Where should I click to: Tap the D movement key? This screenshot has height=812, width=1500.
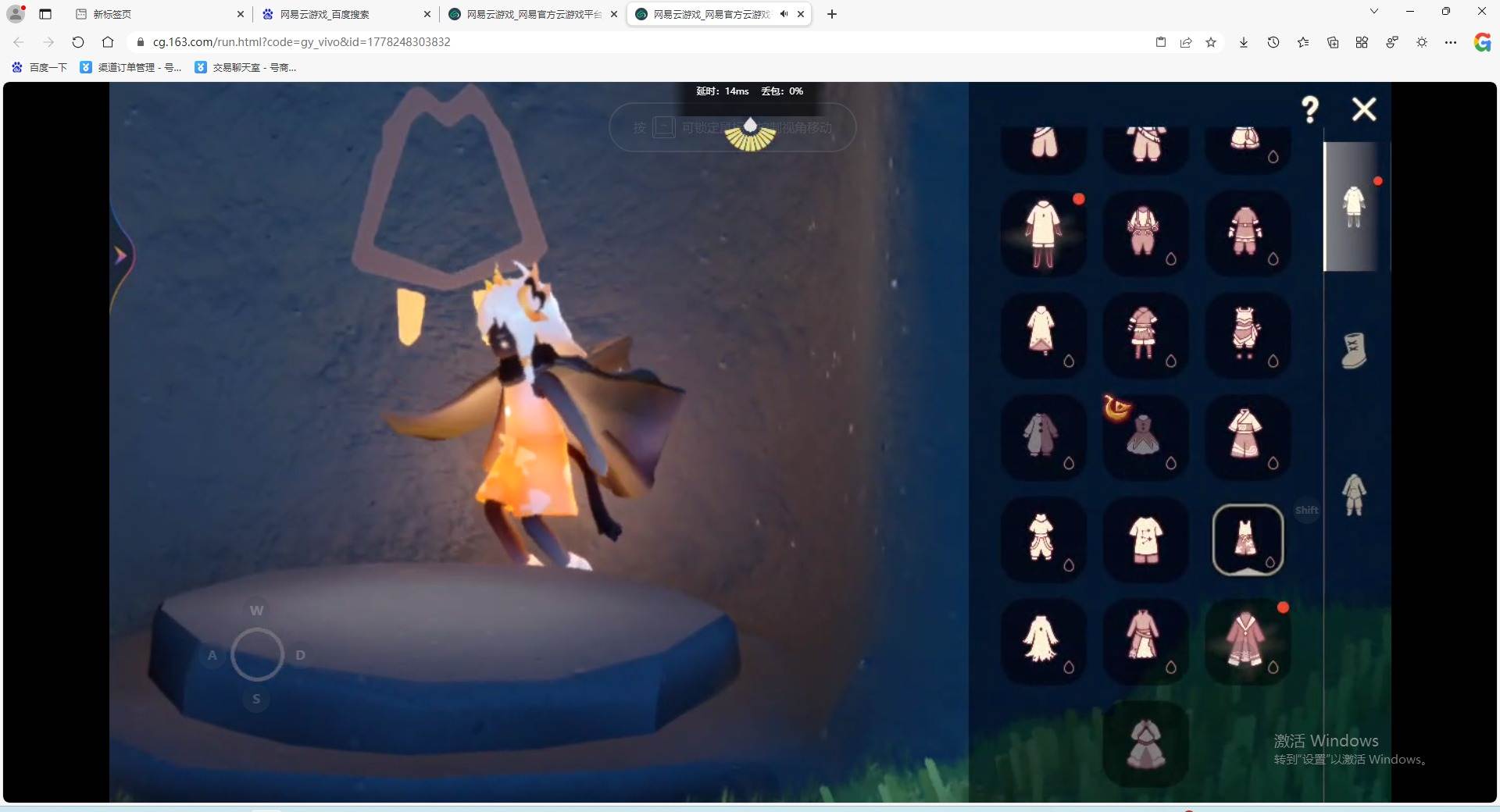(x=301, y=655)
